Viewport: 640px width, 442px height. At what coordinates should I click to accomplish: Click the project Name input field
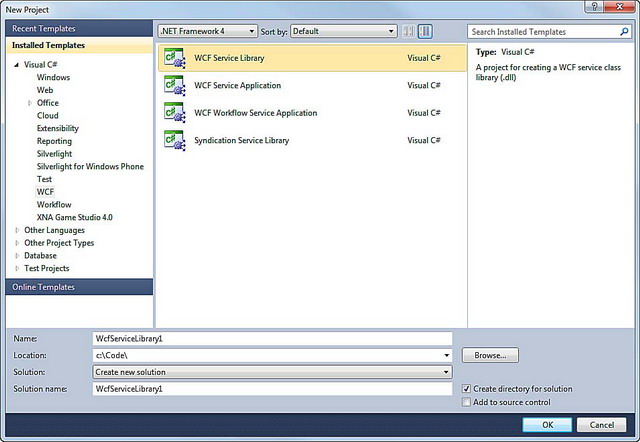click(x=272, y=338)
